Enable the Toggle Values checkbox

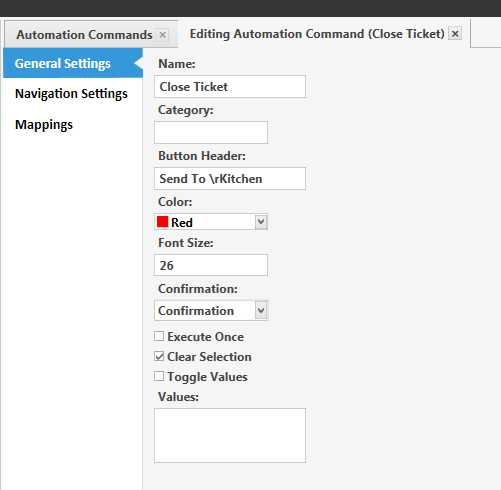click(x=159, y=376)
